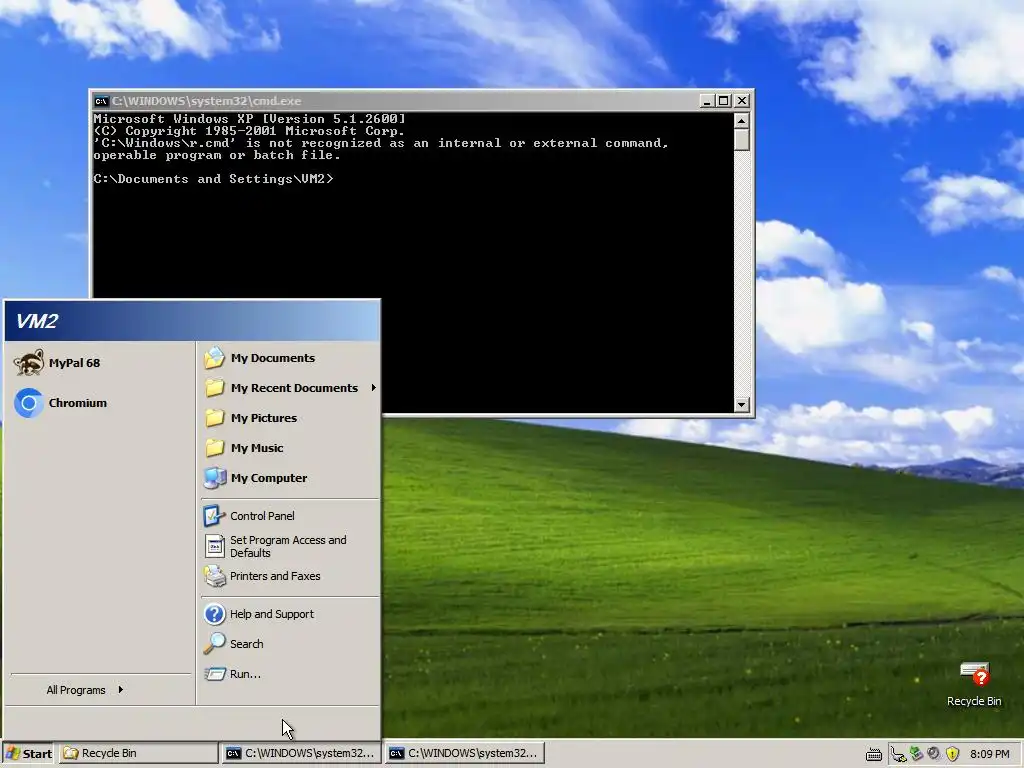1024x768 pixels.
Task: Open the My Documents folder
Action: (289, 358)
